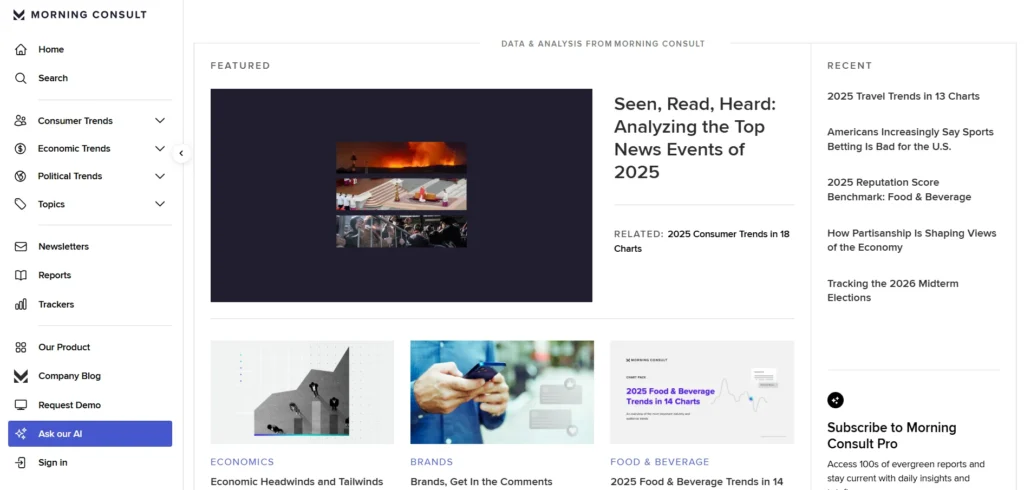Collapse the sidebar with the arrow toggle
Screen dimensions: 1024x490
(181, 153)
